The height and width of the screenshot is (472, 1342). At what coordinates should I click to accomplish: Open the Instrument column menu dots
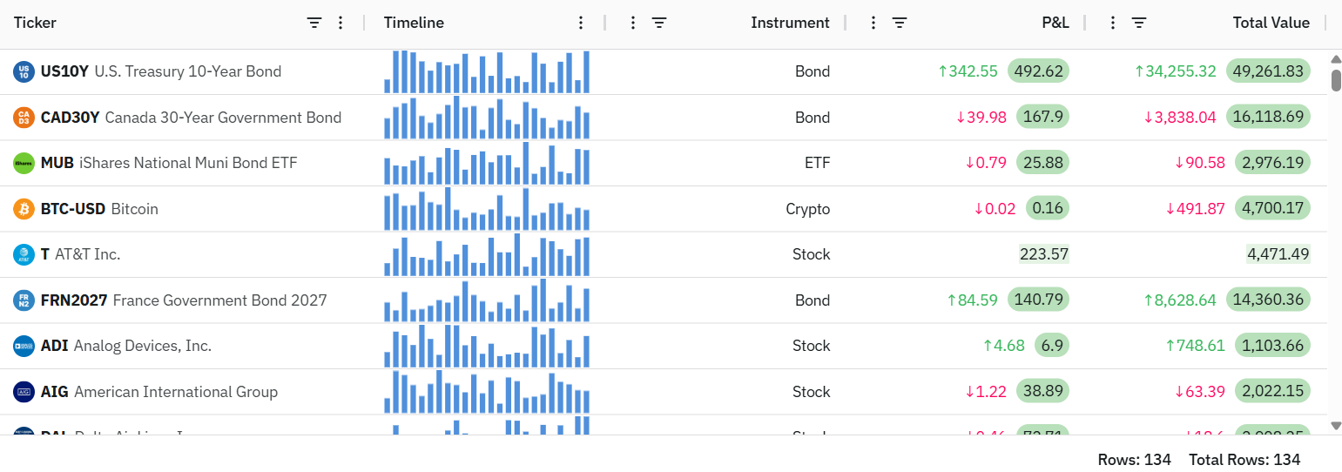632,23
